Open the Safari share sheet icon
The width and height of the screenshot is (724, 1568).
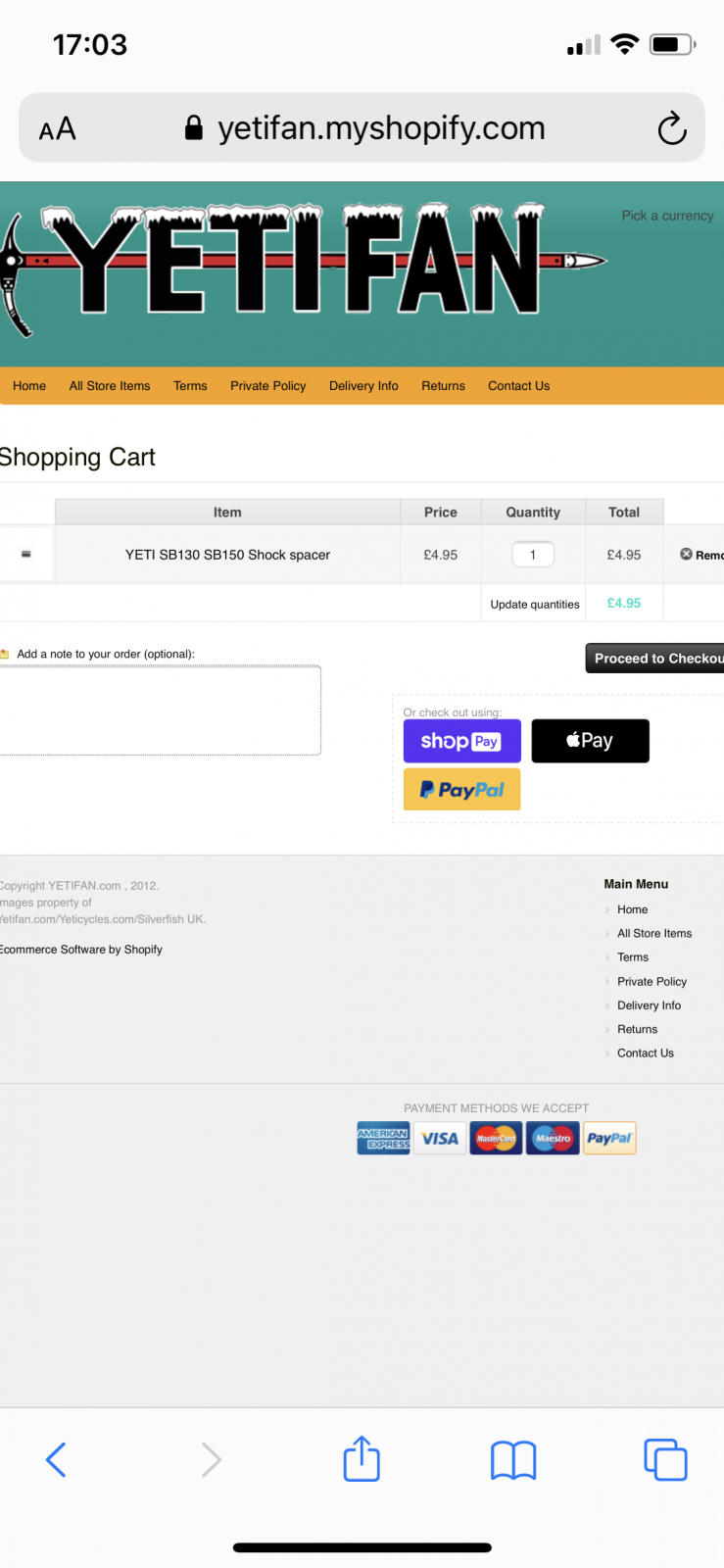point(362,1459)
